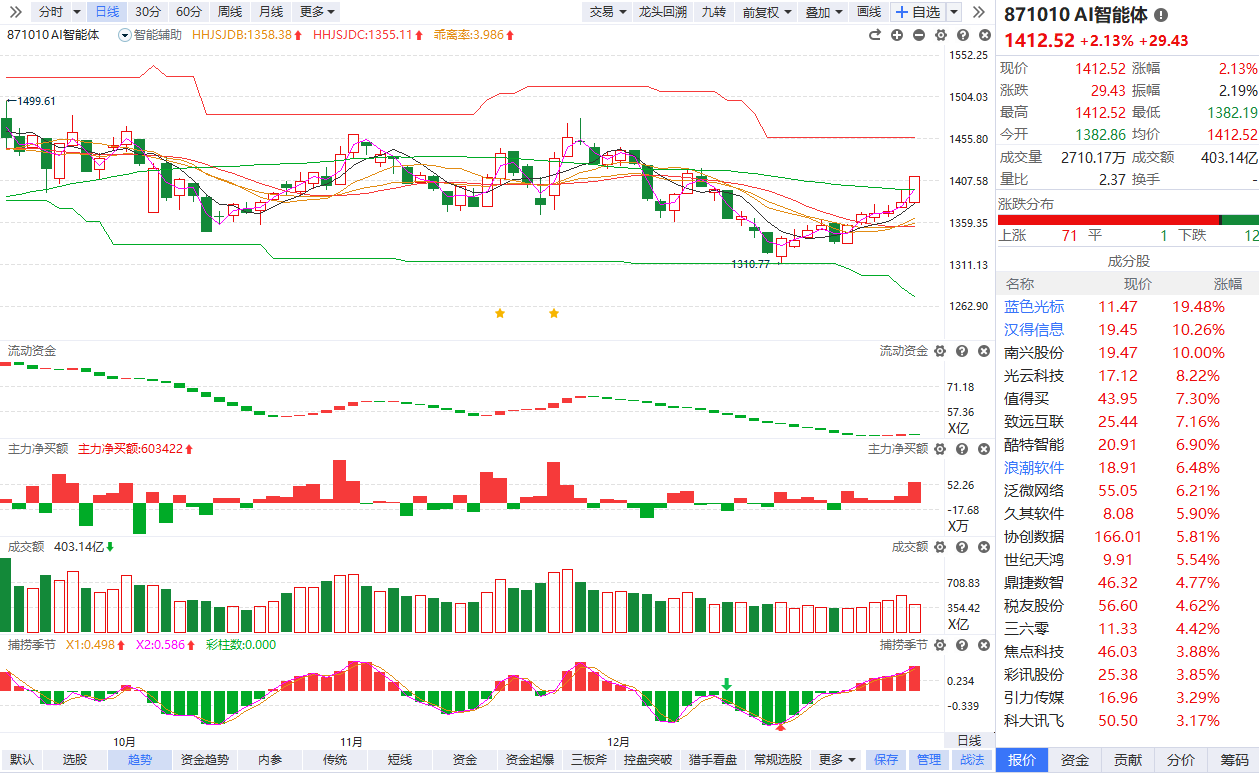Expand left sidebar with double-arrow icon

click(17, 12)
